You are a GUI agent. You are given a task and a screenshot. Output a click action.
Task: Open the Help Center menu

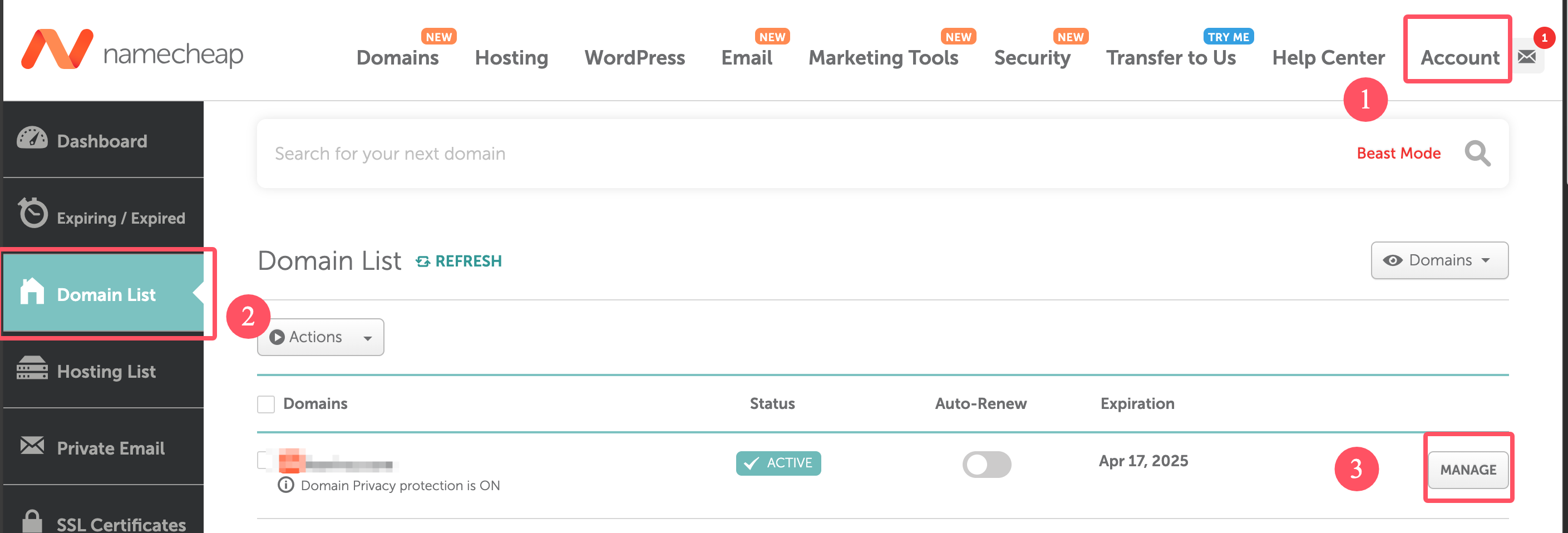[x=1328, y=58]
